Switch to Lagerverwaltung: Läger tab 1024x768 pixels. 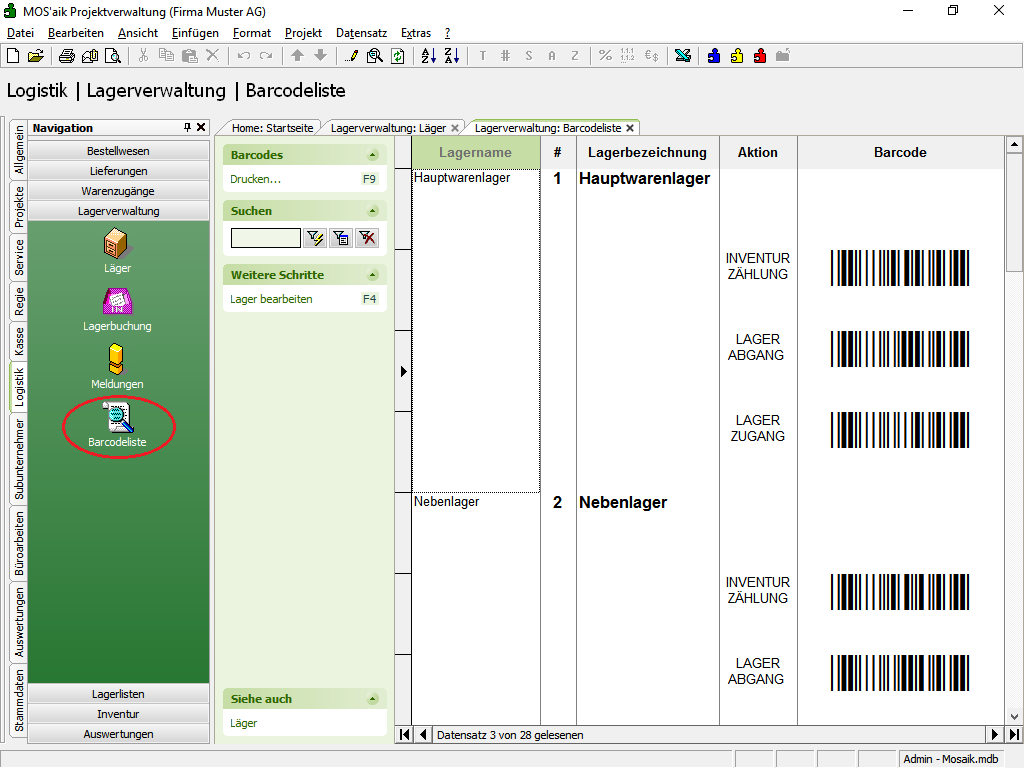point(388,128)
